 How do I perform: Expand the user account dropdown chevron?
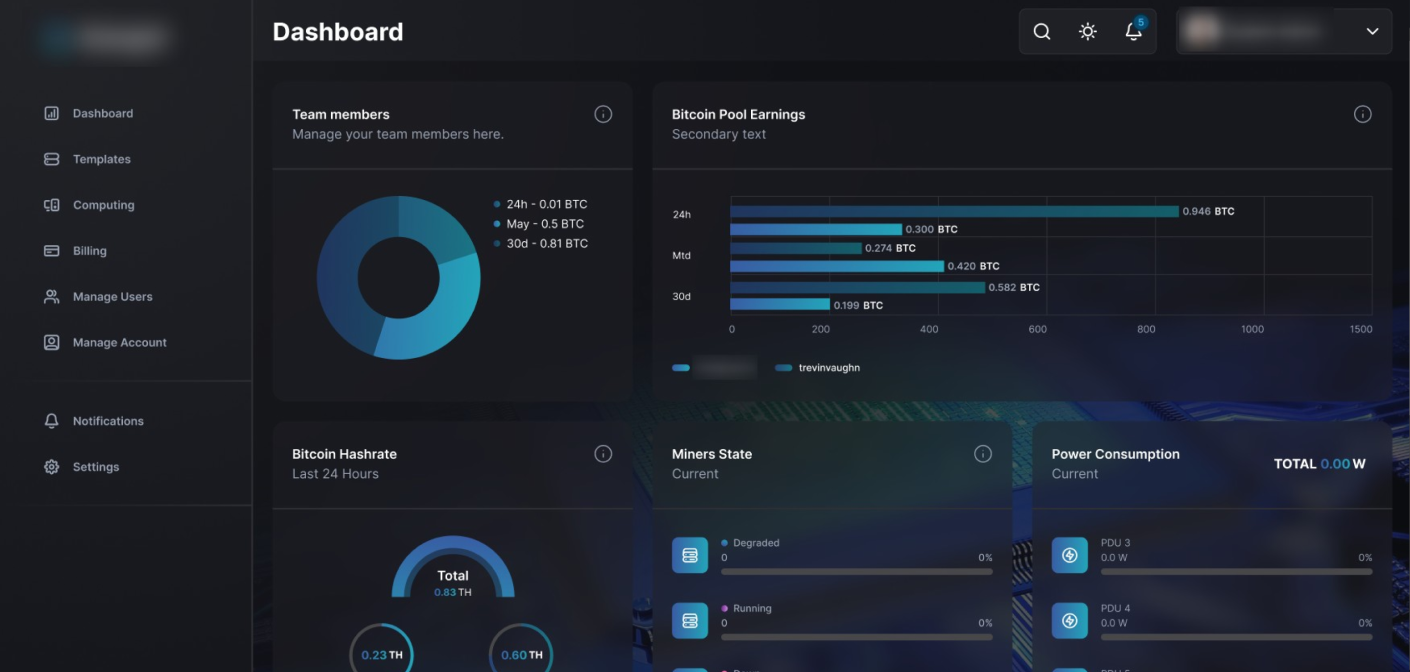[x=1372, y=32]
